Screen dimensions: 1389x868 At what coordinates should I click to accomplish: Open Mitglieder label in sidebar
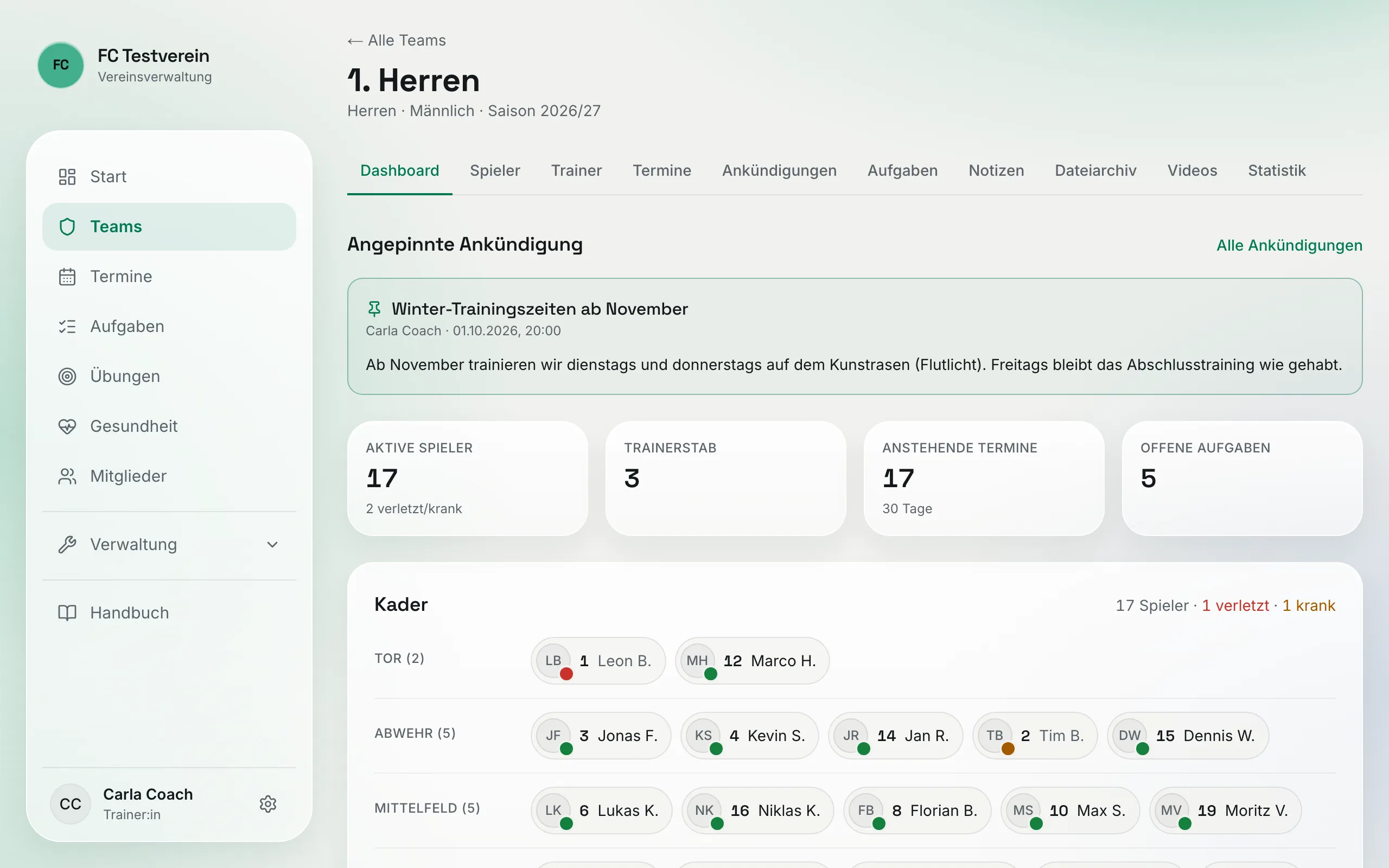coord(128,476)
